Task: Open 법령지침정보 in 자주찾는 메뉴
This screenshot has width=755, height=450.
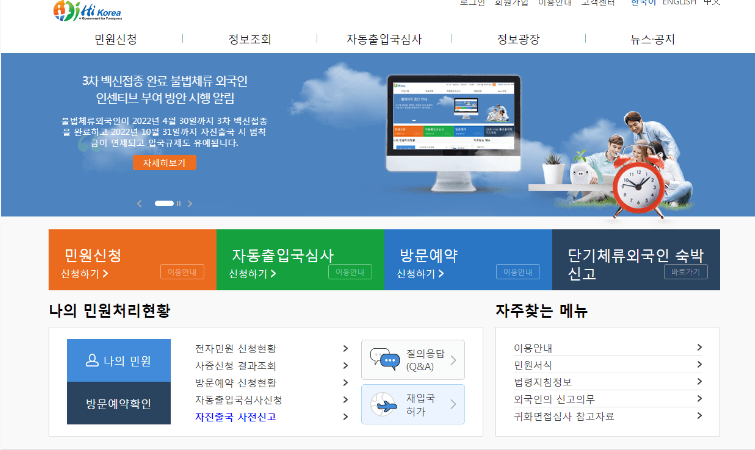Action: pos(543,382)
